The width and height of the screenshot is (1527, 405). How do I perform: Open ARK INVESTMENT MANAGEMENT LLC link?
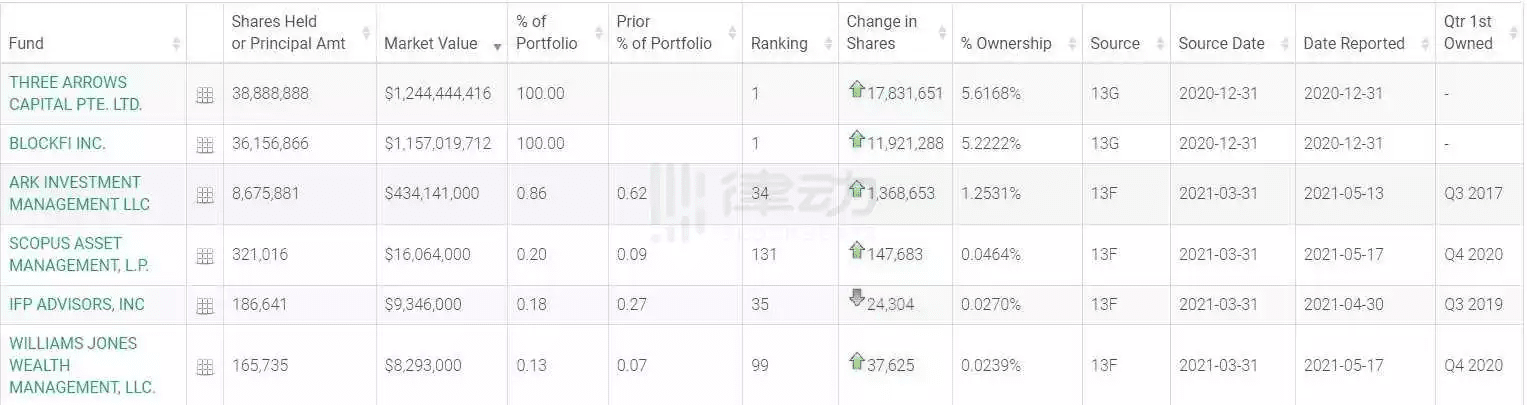pos(80,193)
